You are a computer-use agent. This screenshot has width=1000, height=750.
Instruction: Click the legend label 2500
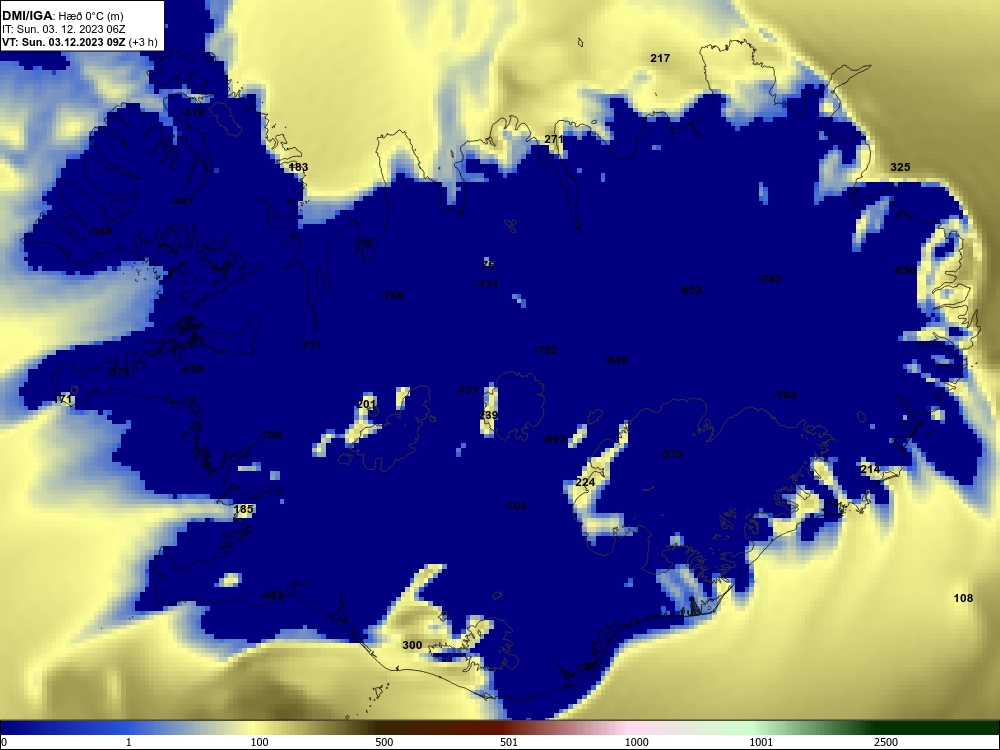click(x=886, y=742)
